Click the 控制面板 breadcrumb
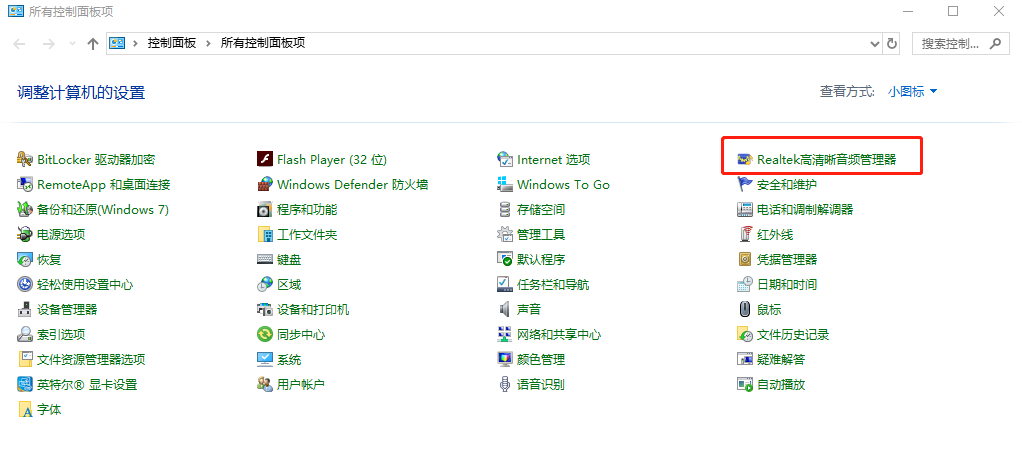 point(172,44)
